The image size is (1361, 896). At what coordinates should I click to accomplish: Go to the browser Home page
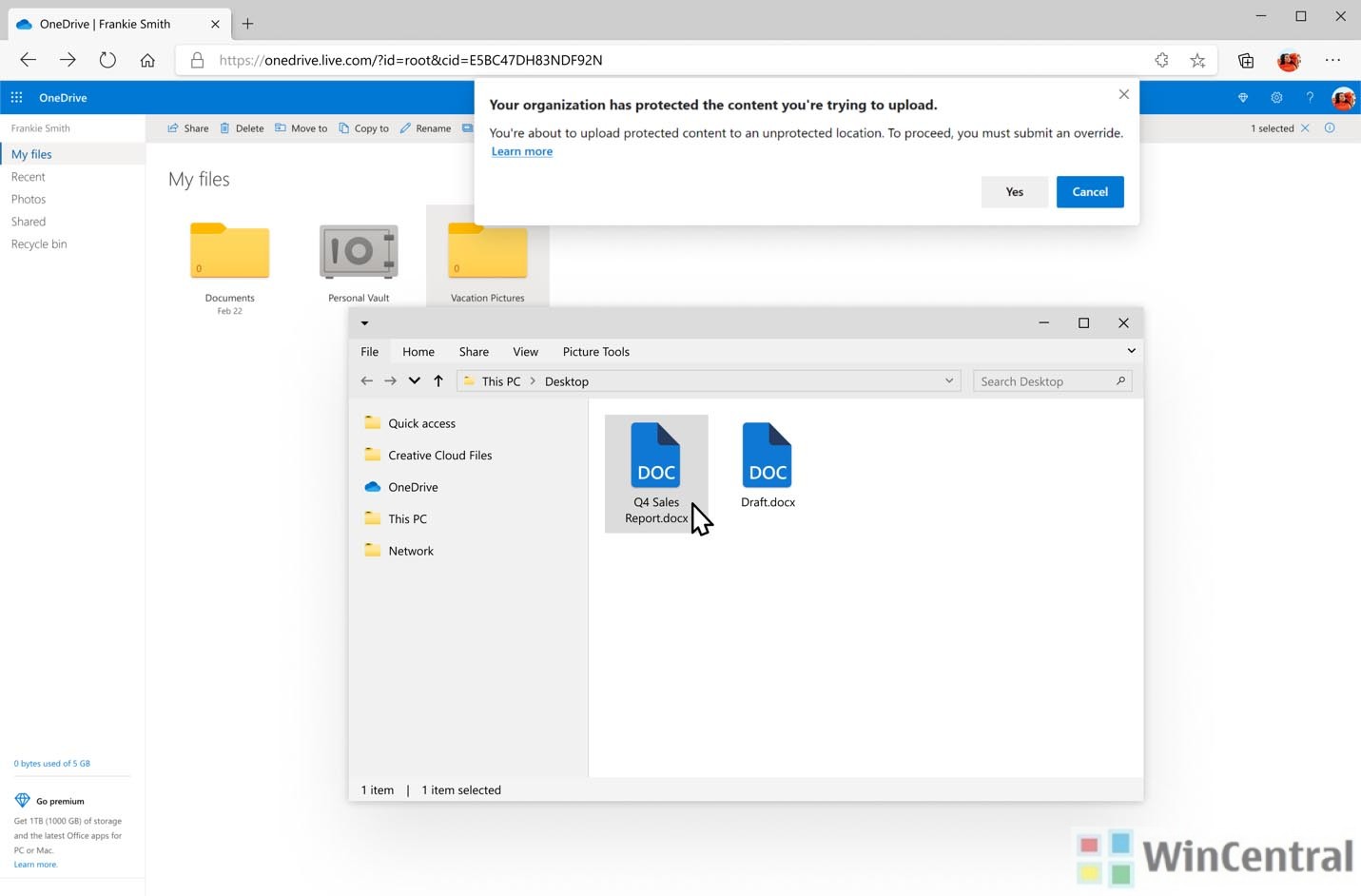click(x=147, y=60)
